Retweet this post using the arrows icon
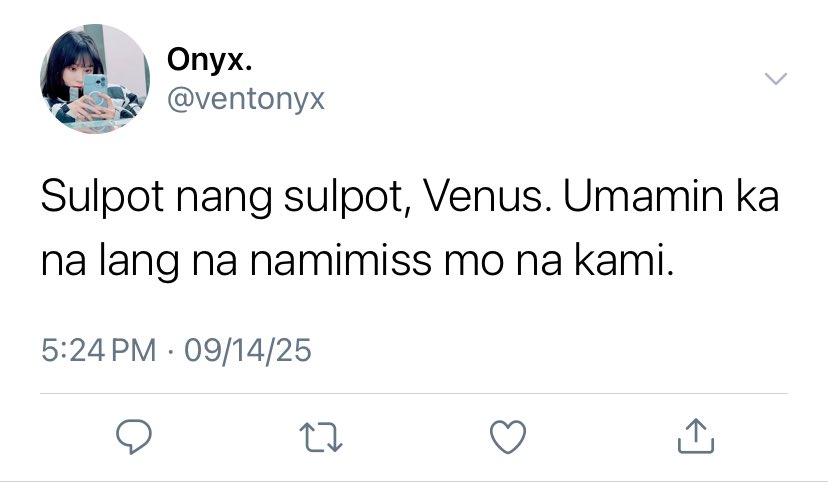The height and width of the screenshot is (482, 828). pyautogui.click(x=321, y=437)
